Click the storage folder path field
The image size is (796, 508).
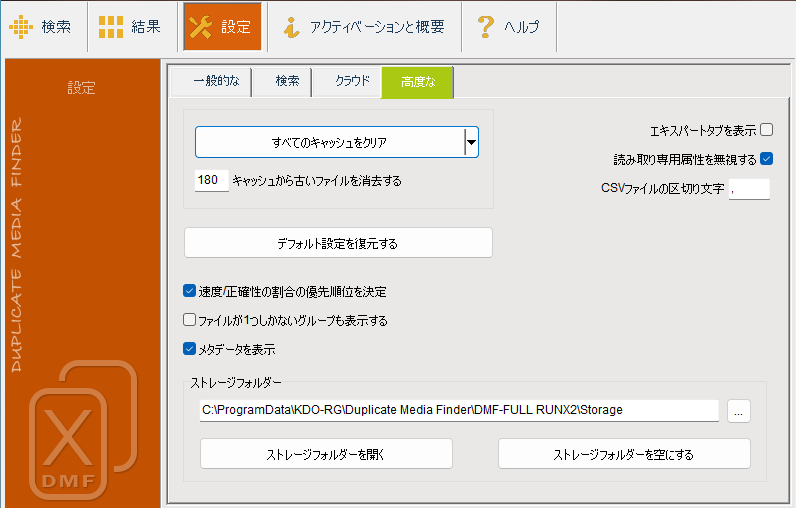tap(459, 410)
